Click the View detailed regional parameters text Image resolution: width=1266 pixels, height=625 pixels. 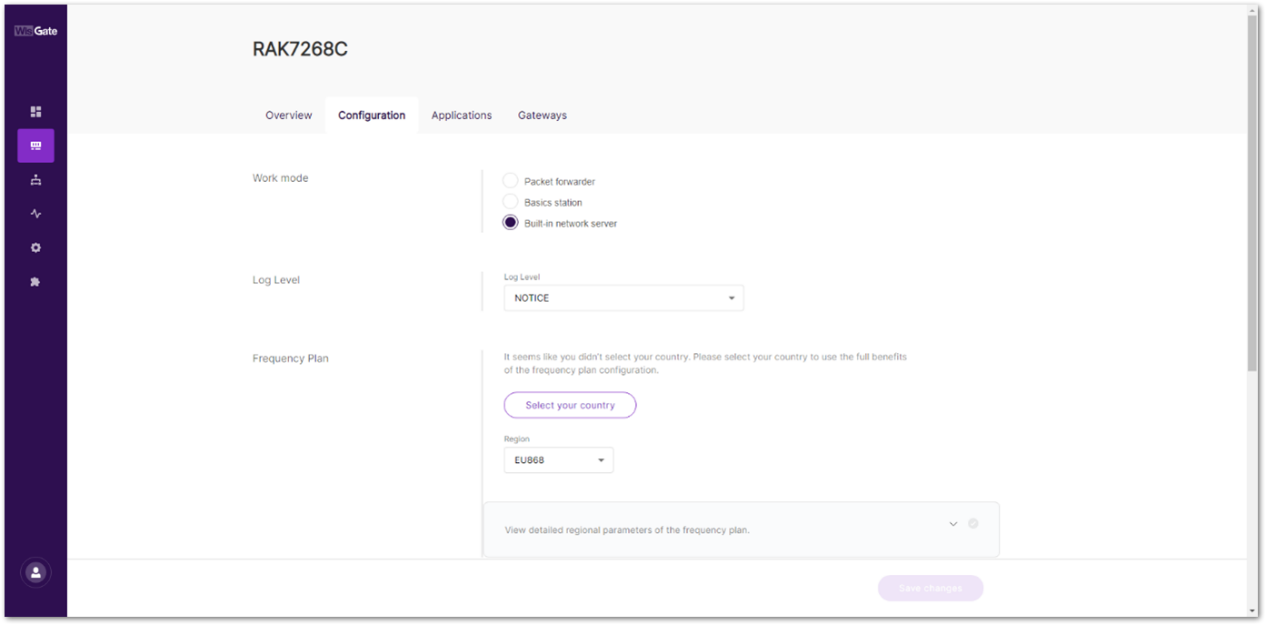[627, 530]
